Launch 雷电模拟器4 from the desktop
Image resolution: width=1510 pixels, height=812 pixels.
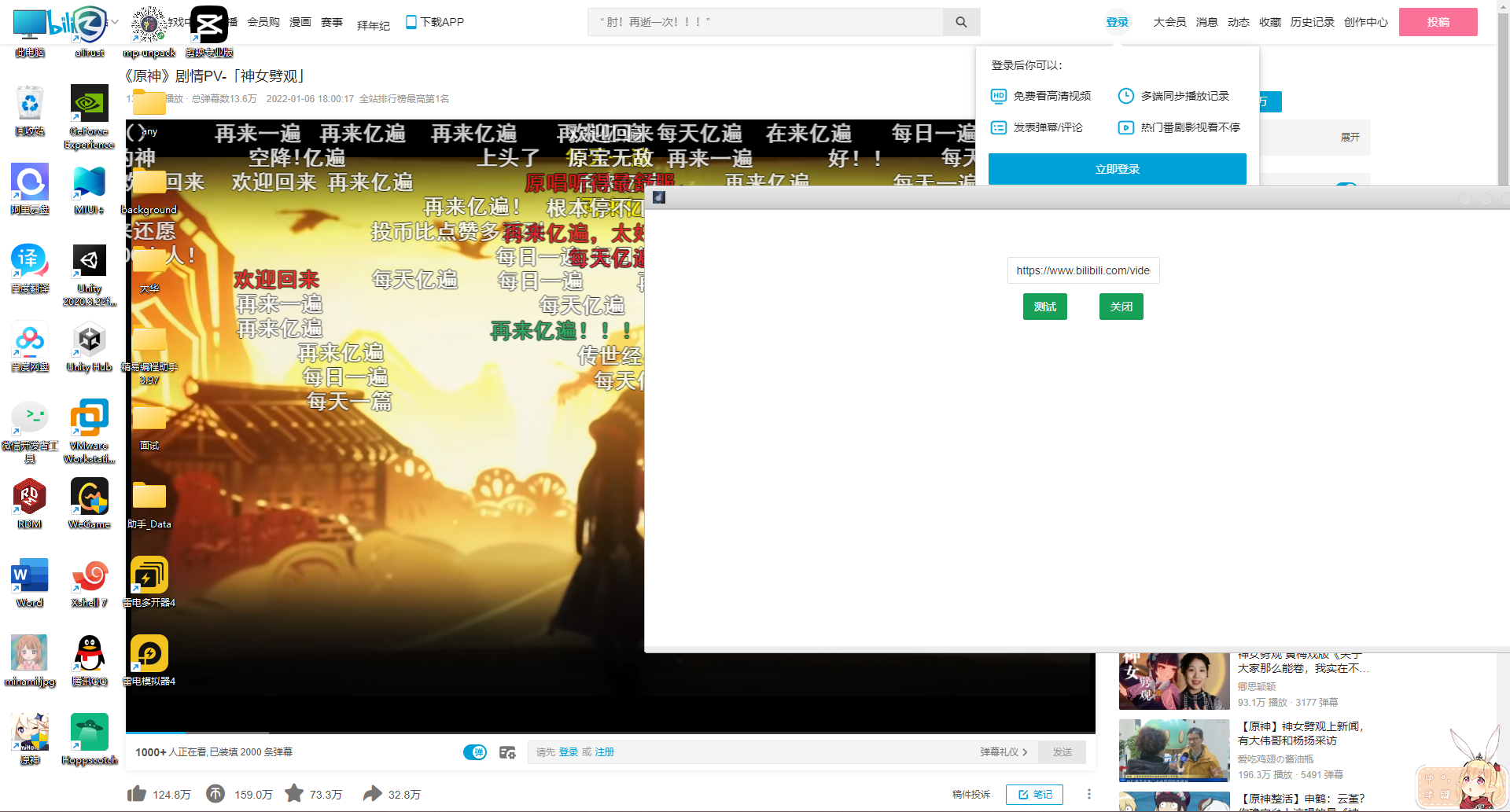pyautogui.click(x=149, y=661)
